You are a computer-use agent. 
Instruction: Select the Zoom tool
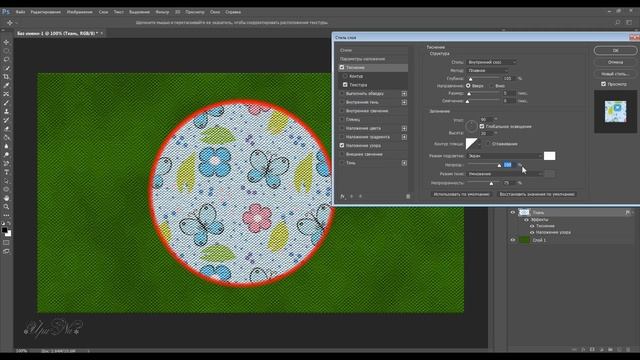[x=6, y=207]
